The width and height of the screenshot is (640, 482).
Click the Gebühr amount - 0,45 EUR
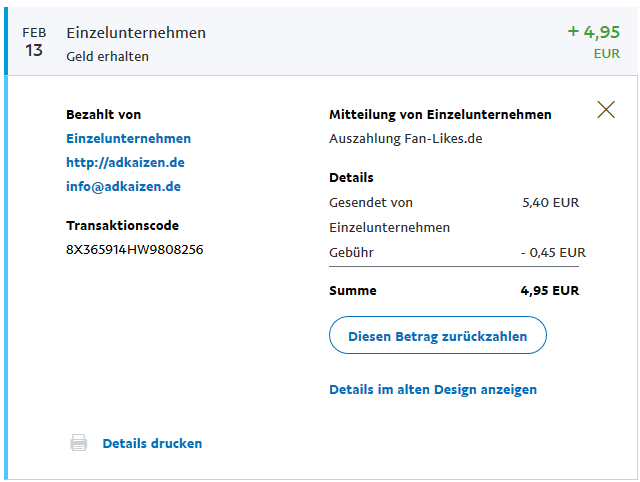pyautogui.click(x=553, y=253)
